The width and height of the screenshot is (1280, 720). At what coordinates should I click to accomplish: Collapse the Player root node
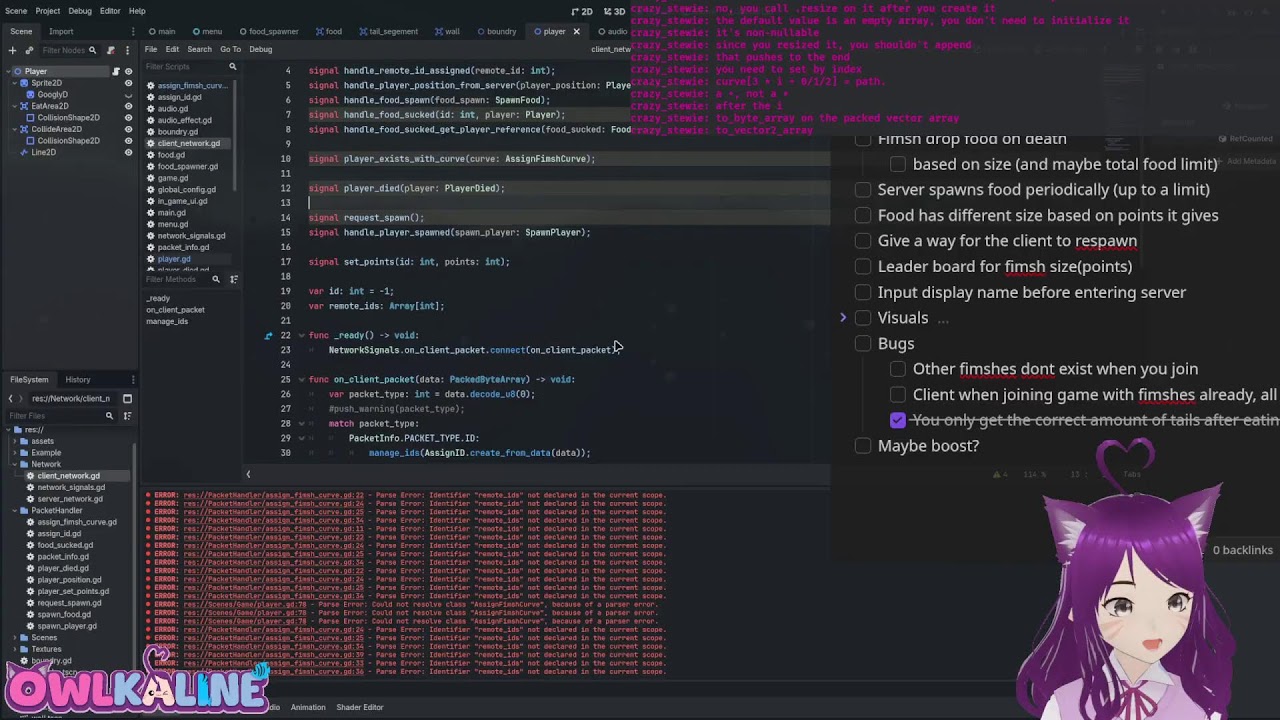tap(8, 71)
